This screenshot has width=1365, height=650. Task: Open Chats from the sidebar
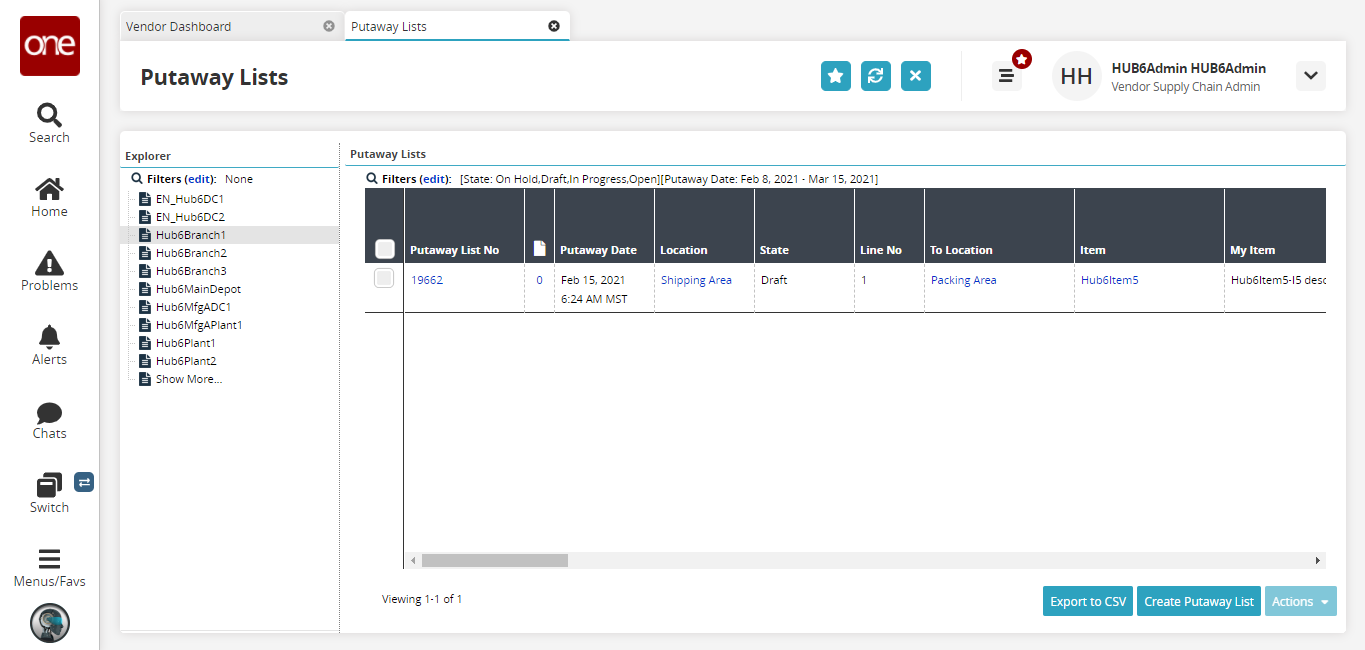pos(49,420)
